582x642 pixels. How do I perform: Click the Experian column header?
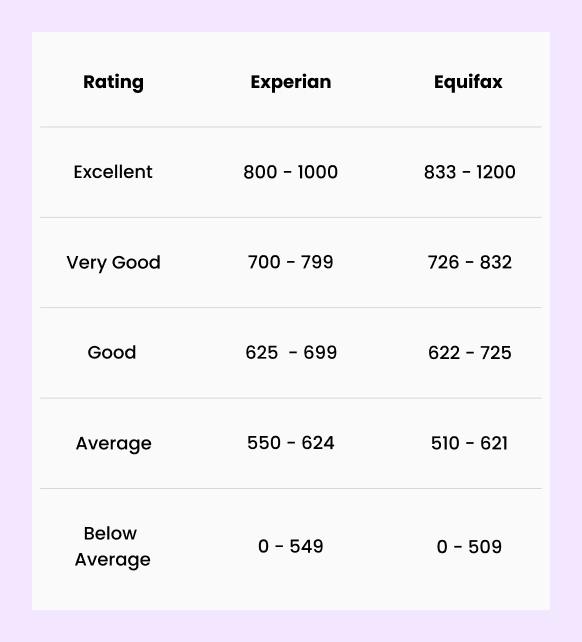pyautogui.click(x=291, y=82)
